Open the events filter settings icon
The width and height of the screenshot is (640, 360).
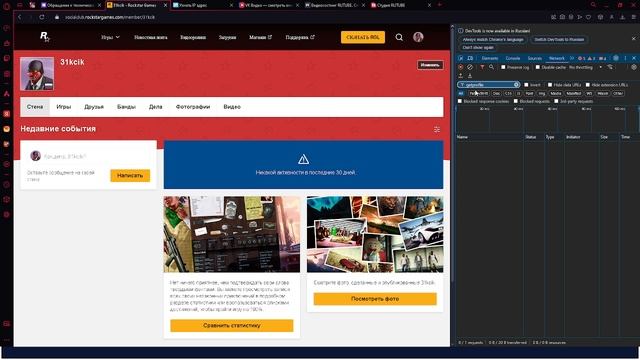pos(437,129)
